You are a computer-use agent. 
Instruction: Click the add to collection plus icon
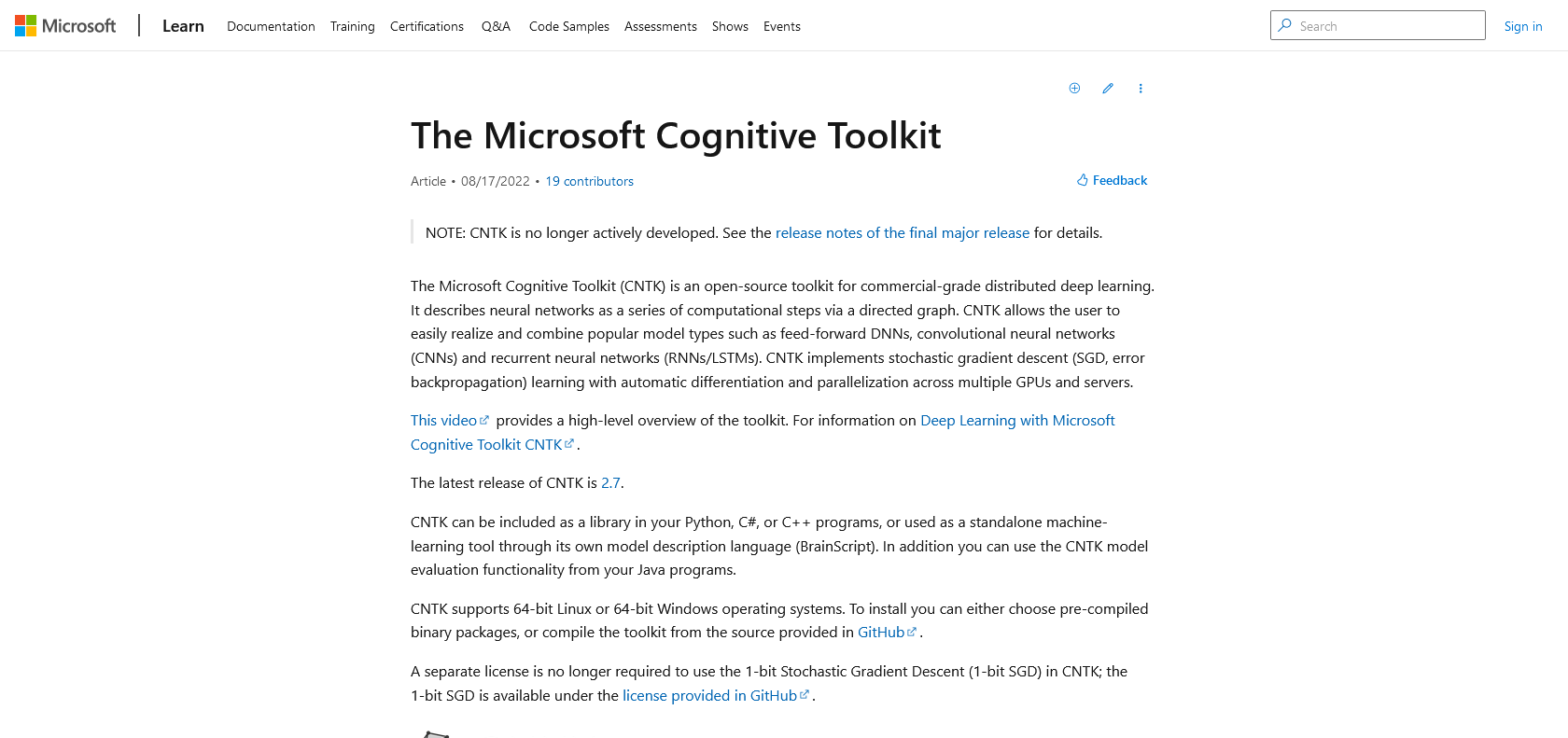1074,88
